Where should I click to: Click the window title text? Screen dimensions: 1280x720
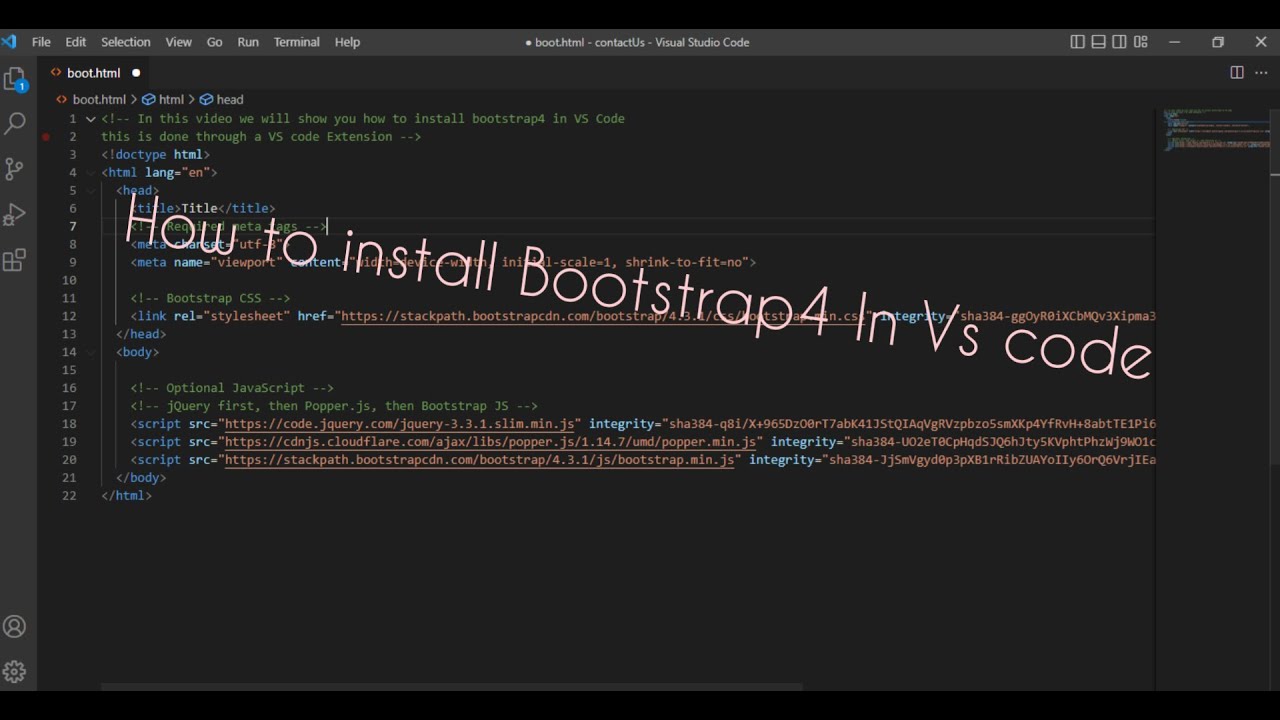click(x=637, y=42)
